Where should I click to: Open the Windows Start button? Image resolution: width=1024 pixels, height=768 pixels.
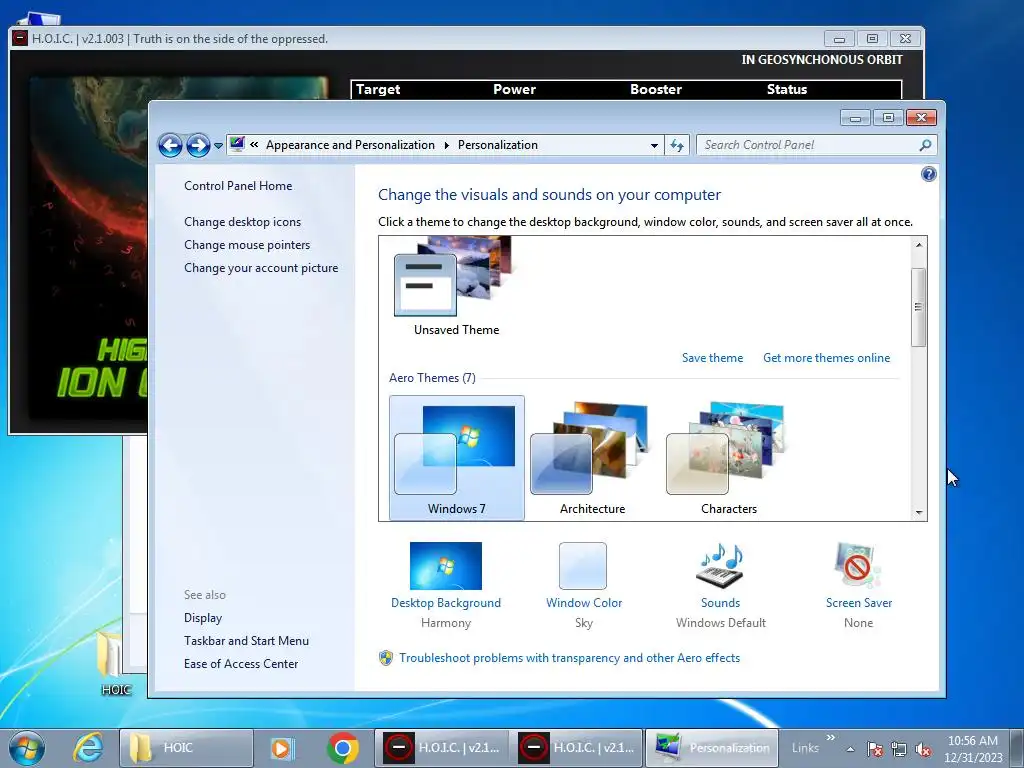pos(27,748)
